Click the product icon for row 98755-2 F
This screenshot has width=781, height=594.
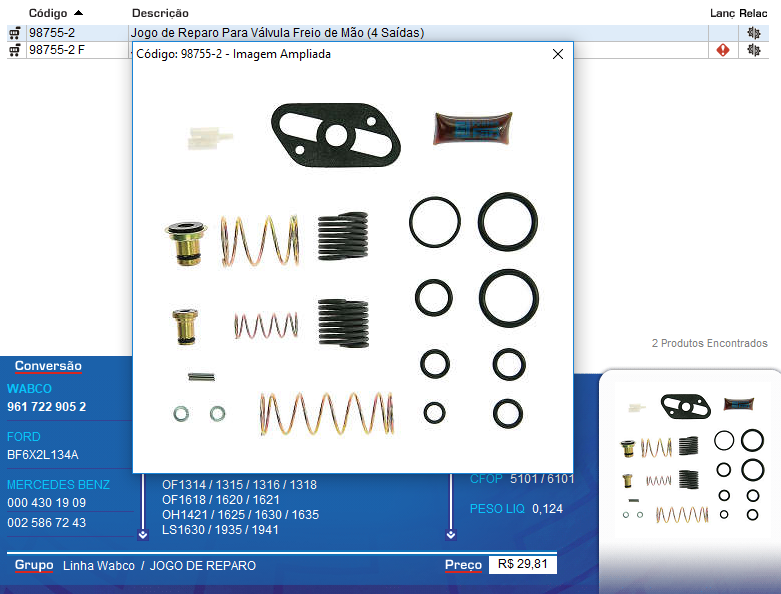[15, 50]
